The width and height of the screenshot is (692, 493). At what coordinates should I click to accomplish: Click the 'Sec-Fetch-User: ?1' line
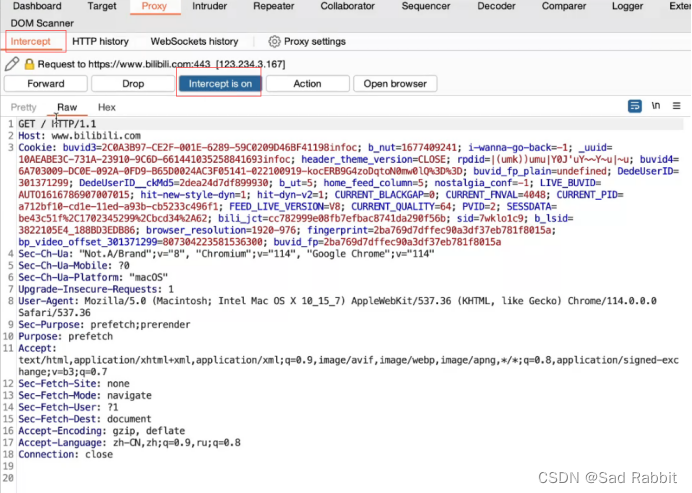click(68, 407)
